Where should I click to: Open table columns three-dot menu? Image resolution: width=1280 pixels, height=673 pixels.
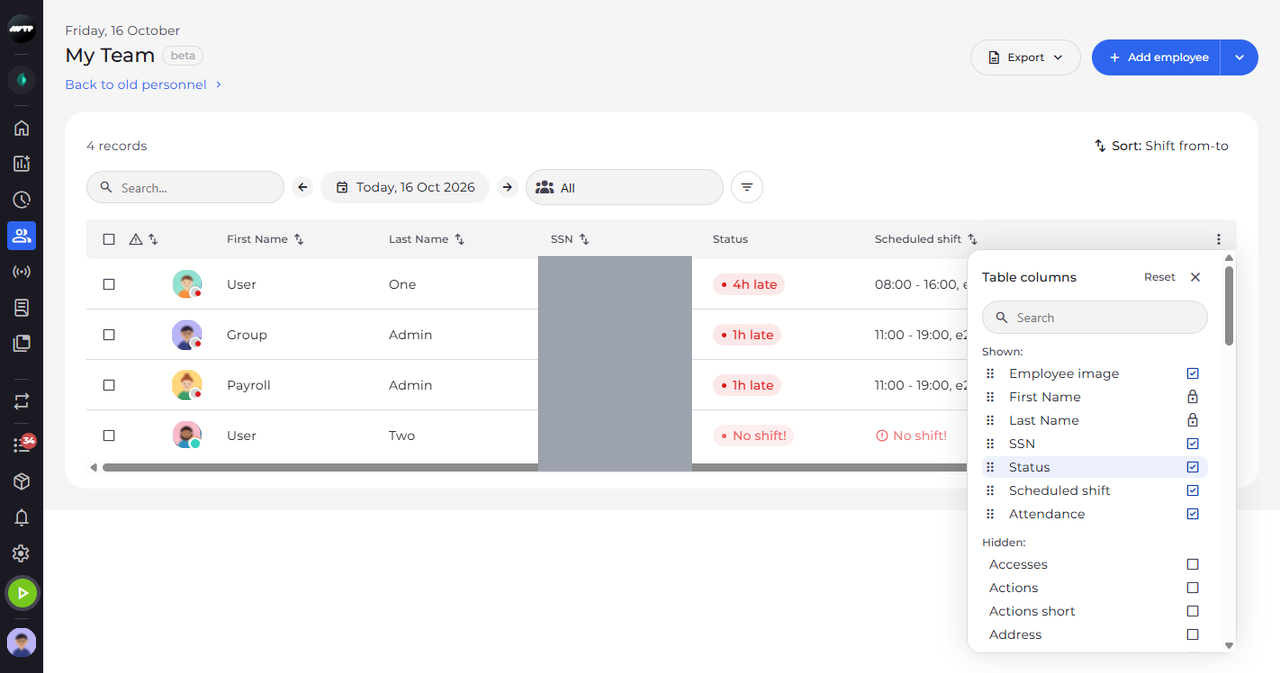click(x=1219, y=239)
